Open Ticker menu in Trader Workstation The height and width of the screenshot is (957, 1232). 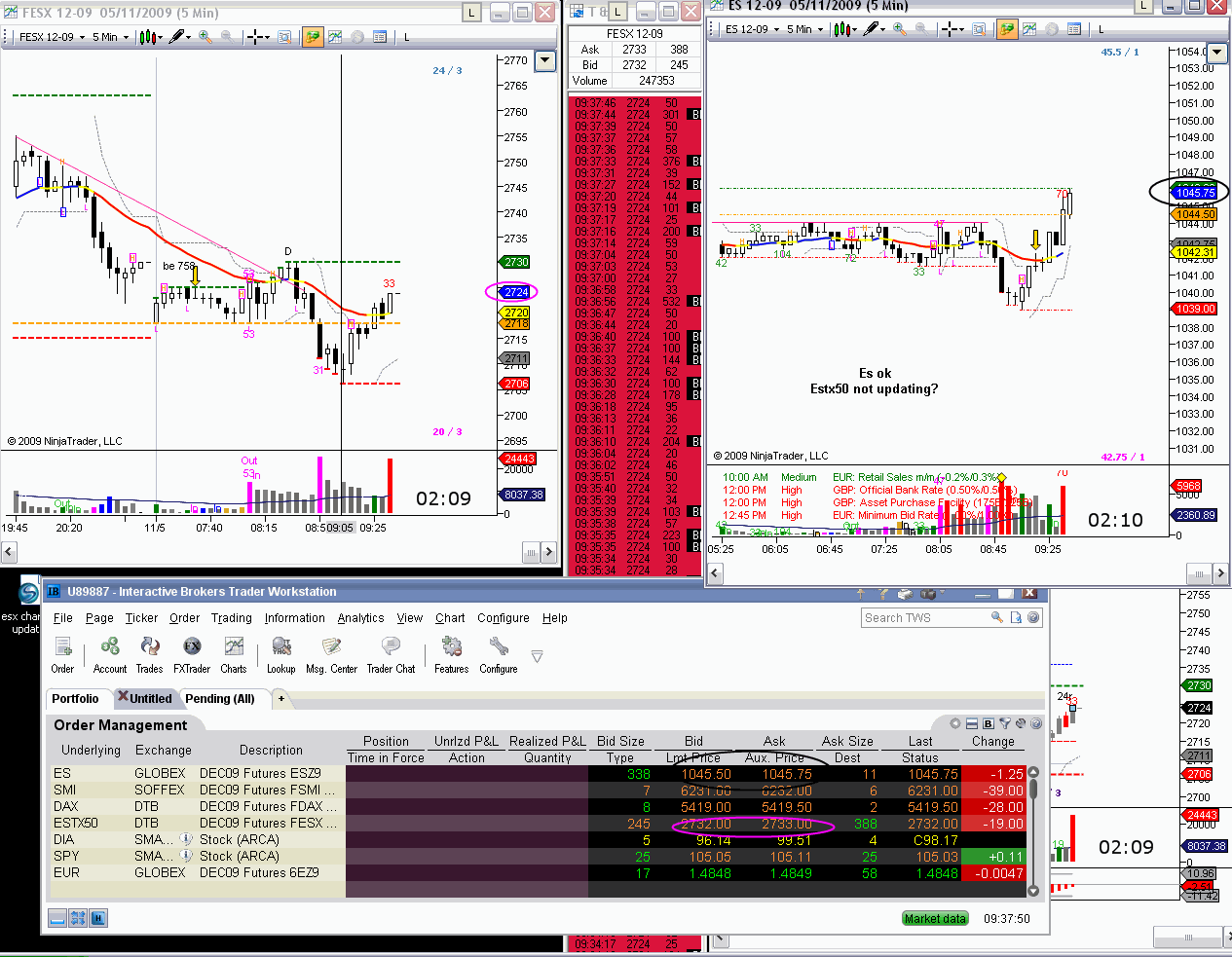[141, 618]
